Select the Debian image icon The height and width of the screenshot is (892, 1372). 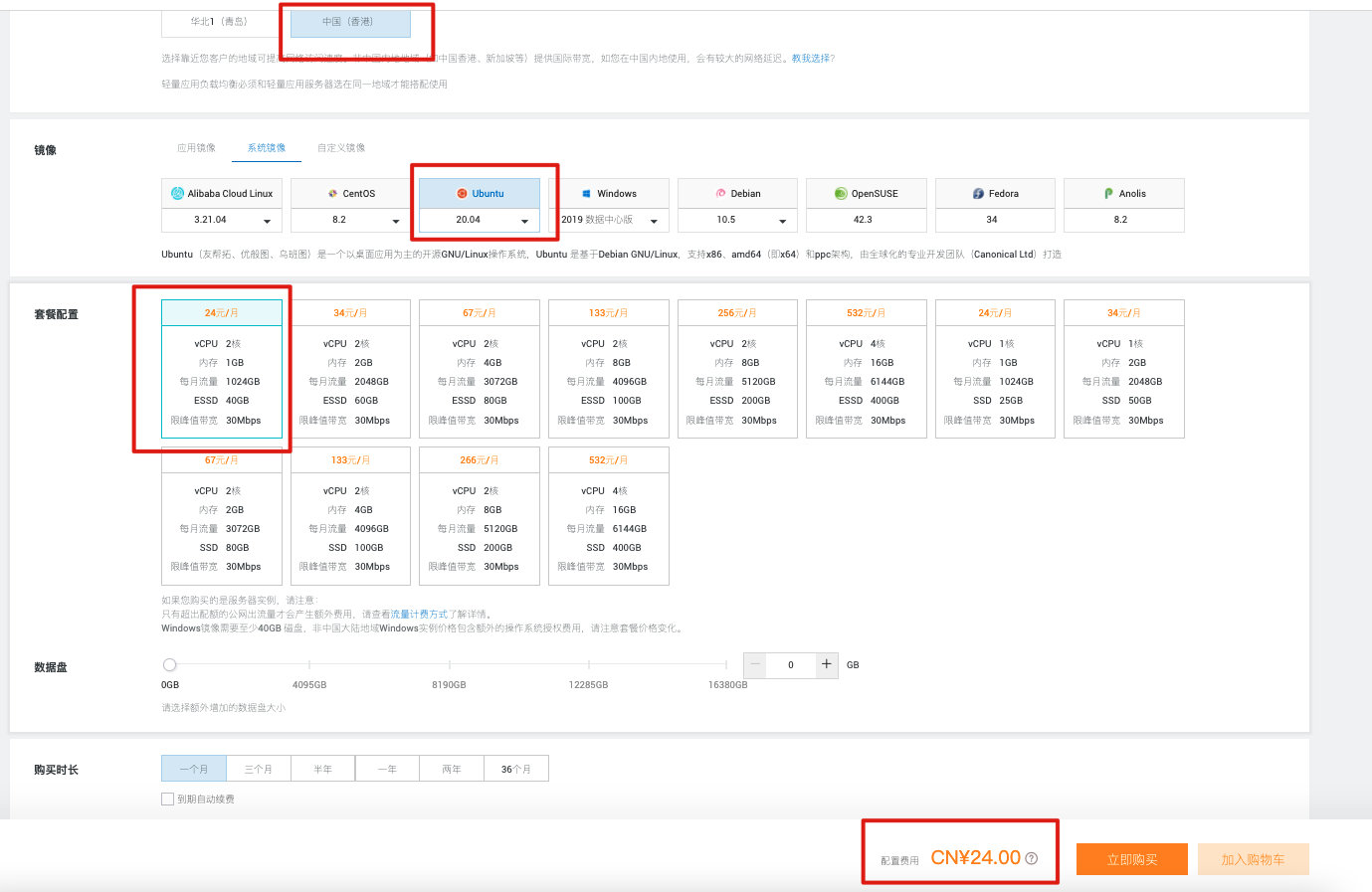click(720, 194)
